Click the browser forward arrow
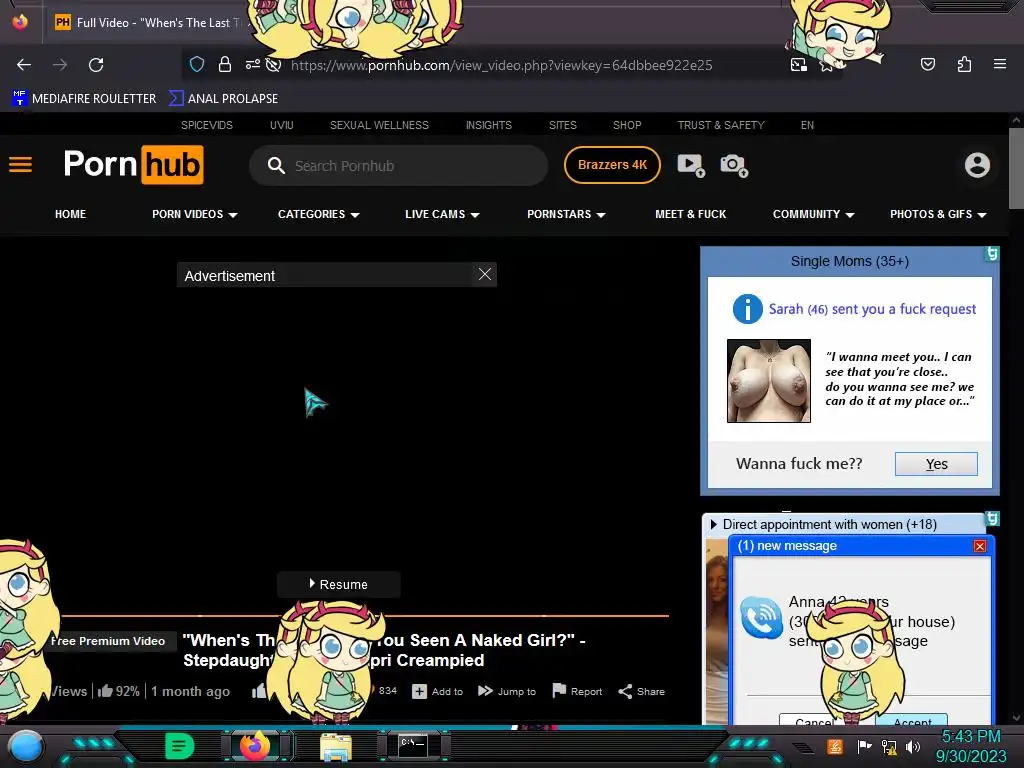This screenshot has height=768, width=1024. [60, 65]
